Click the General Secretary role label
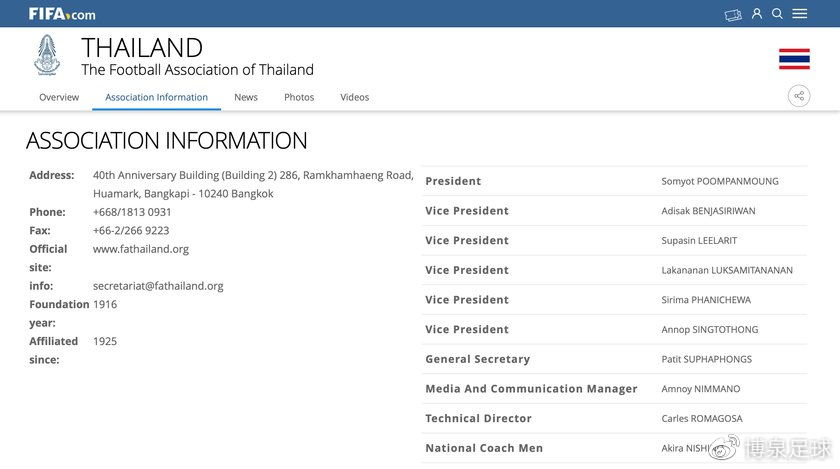This screenshot has width=840, height=469. tap(478, 359)
